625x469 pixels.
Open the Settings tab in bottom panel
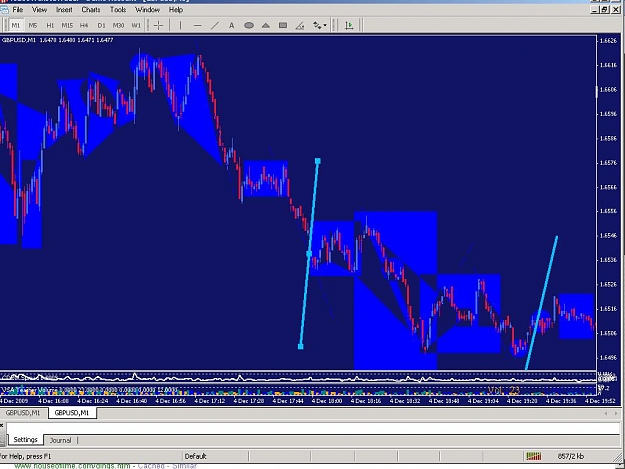coord(25,440)
